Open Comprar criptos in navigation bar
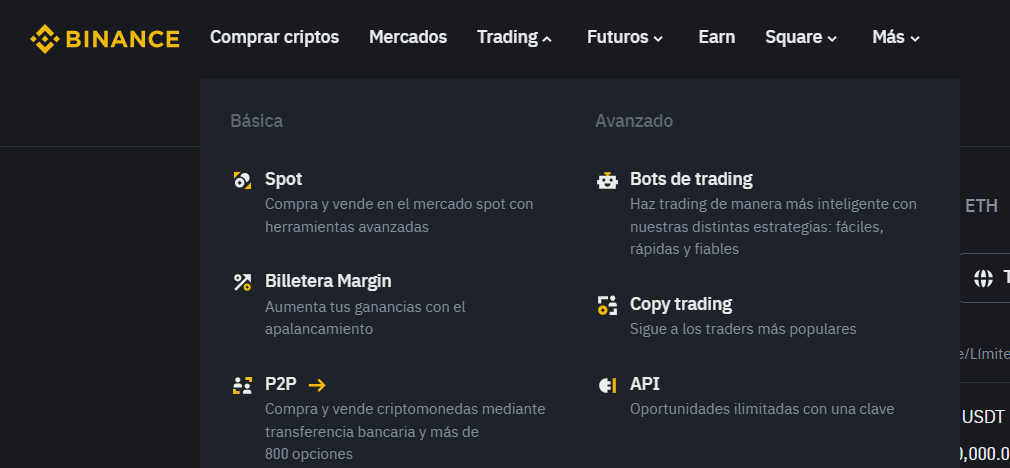 point(274,38)
